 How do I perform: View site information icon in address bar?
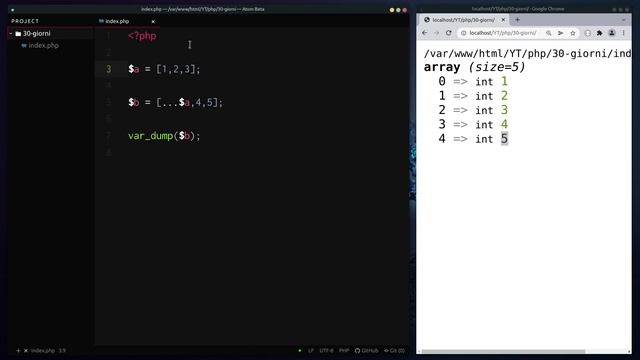click(x=463, y=33)
